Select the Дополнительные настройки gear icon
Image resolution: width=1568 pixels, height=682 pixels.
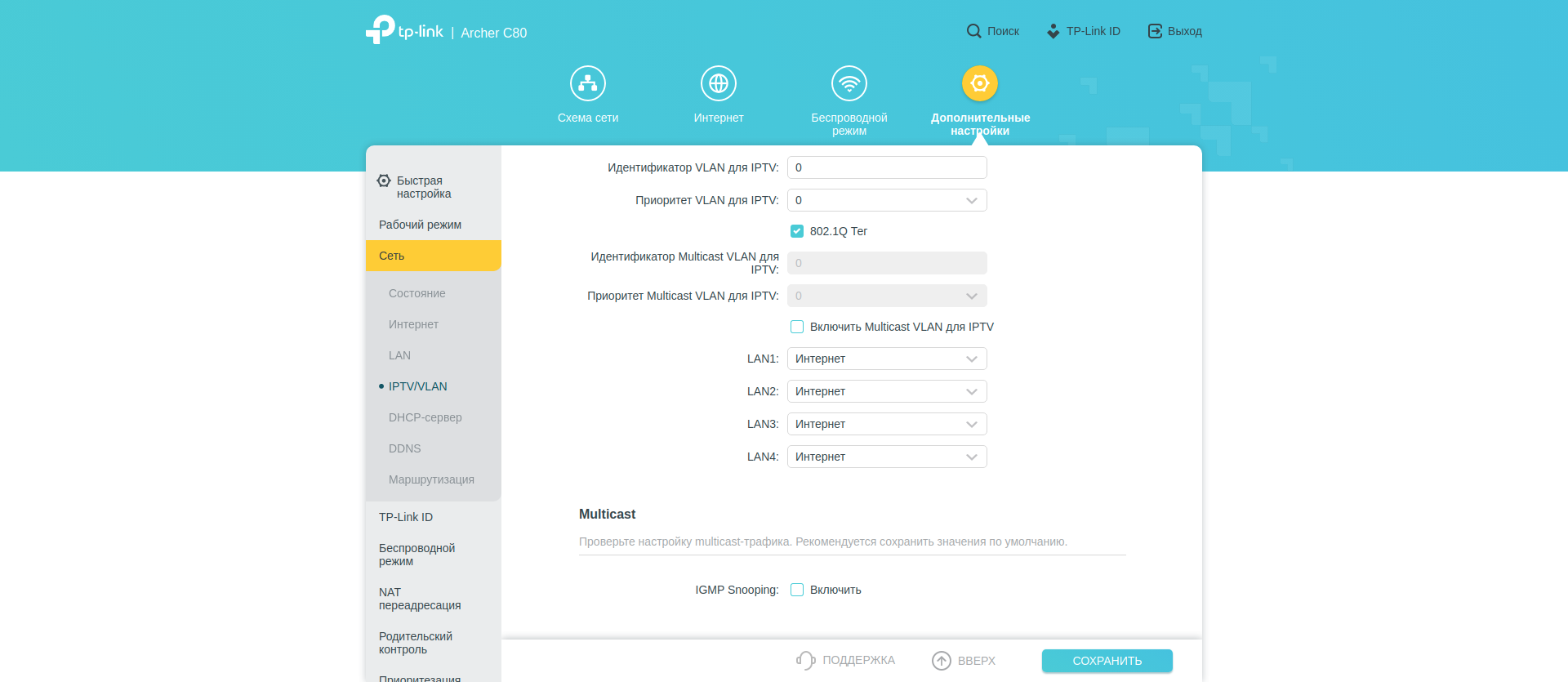(x=980, y=83)
